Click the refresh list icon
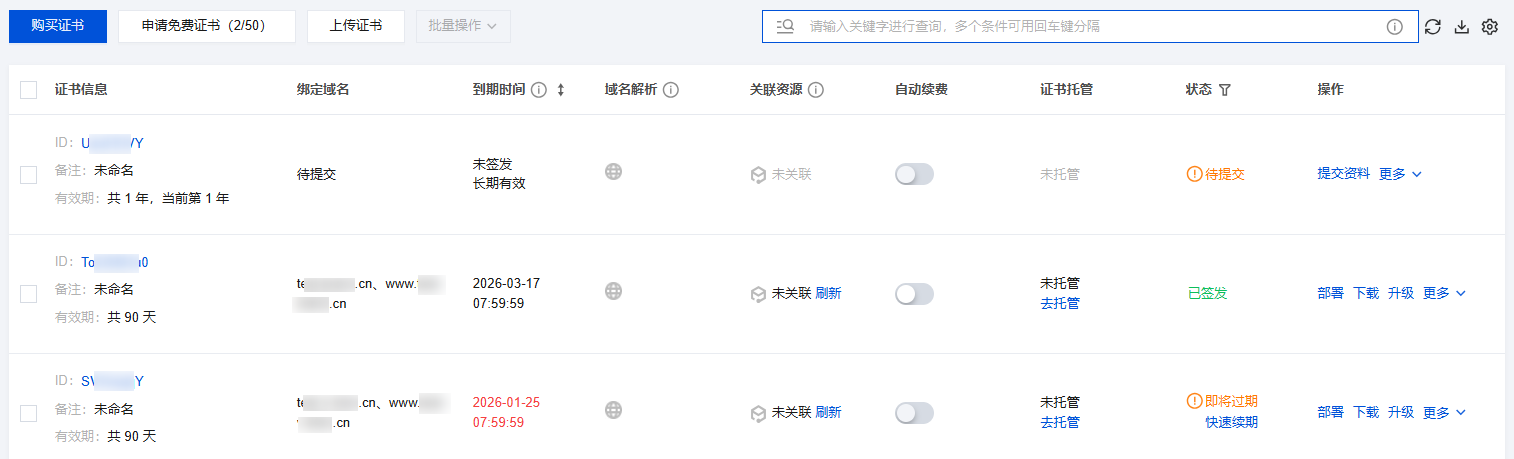This screenshot has width=1514, height=459. (1433, 27)
